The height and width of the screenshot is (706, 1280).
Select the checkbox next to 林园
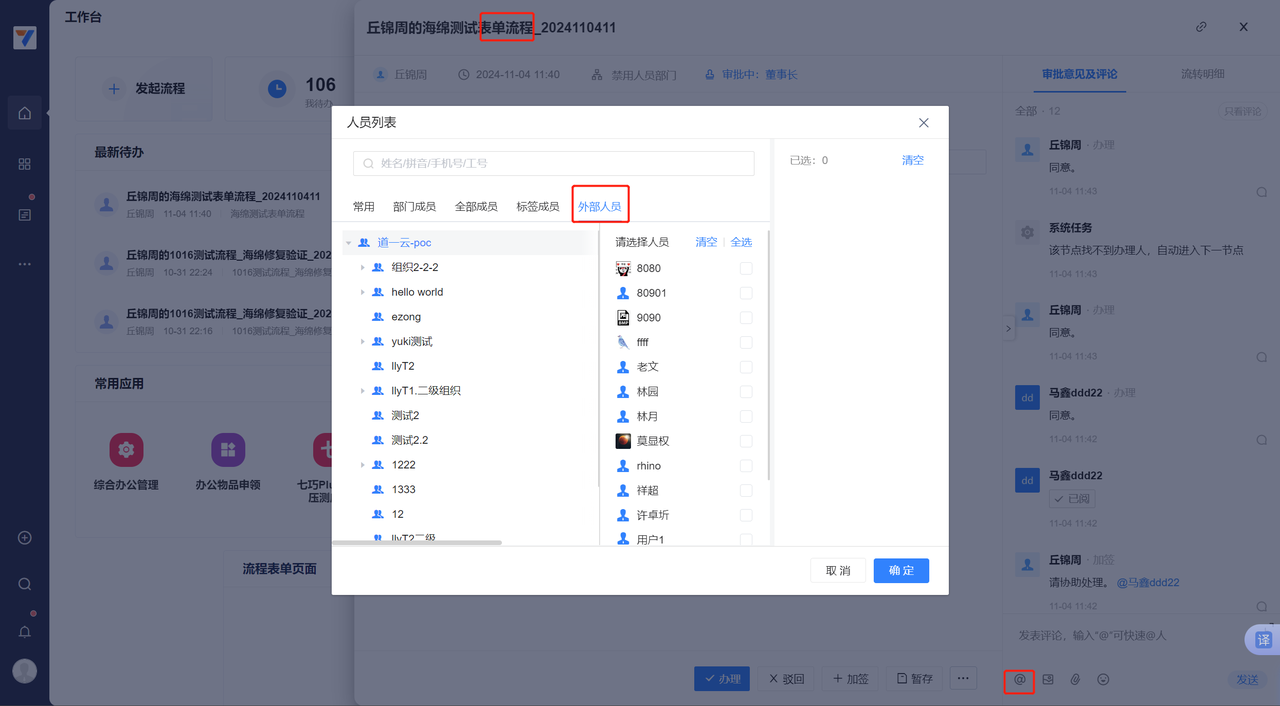(746, 392)
